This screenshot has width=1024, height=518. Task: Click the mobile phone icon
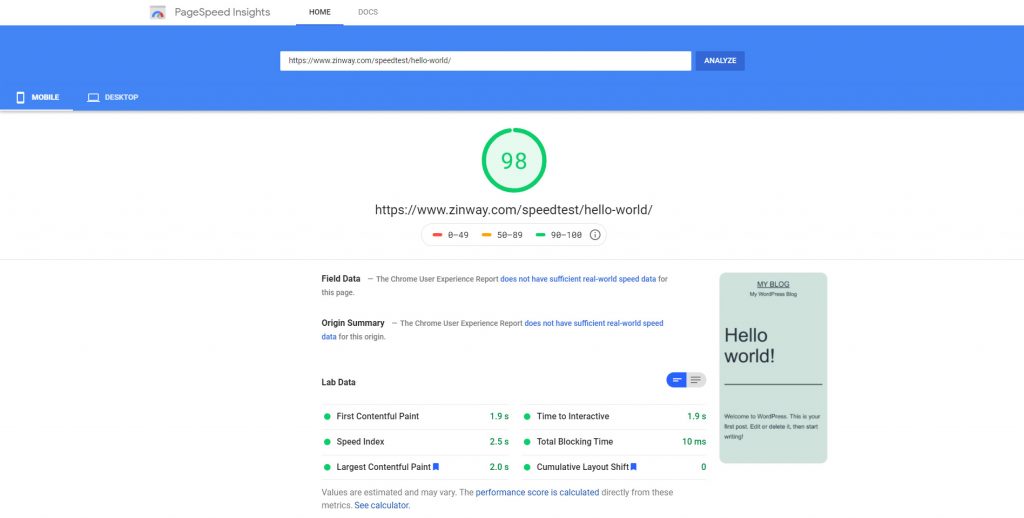coord(20,97)
